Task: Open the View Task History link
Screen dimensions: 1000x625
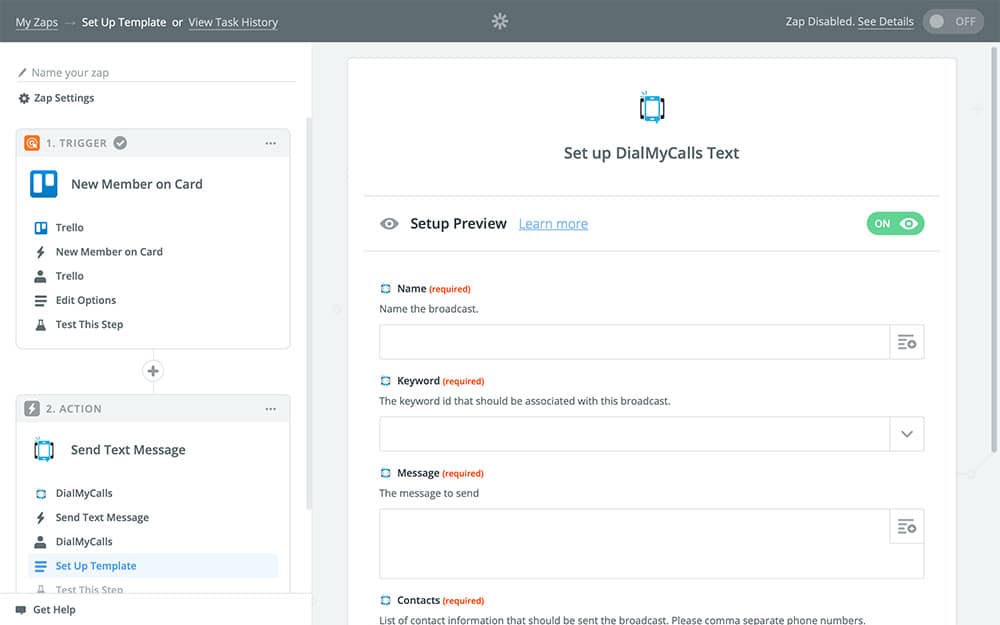Action: click(233, 22)
